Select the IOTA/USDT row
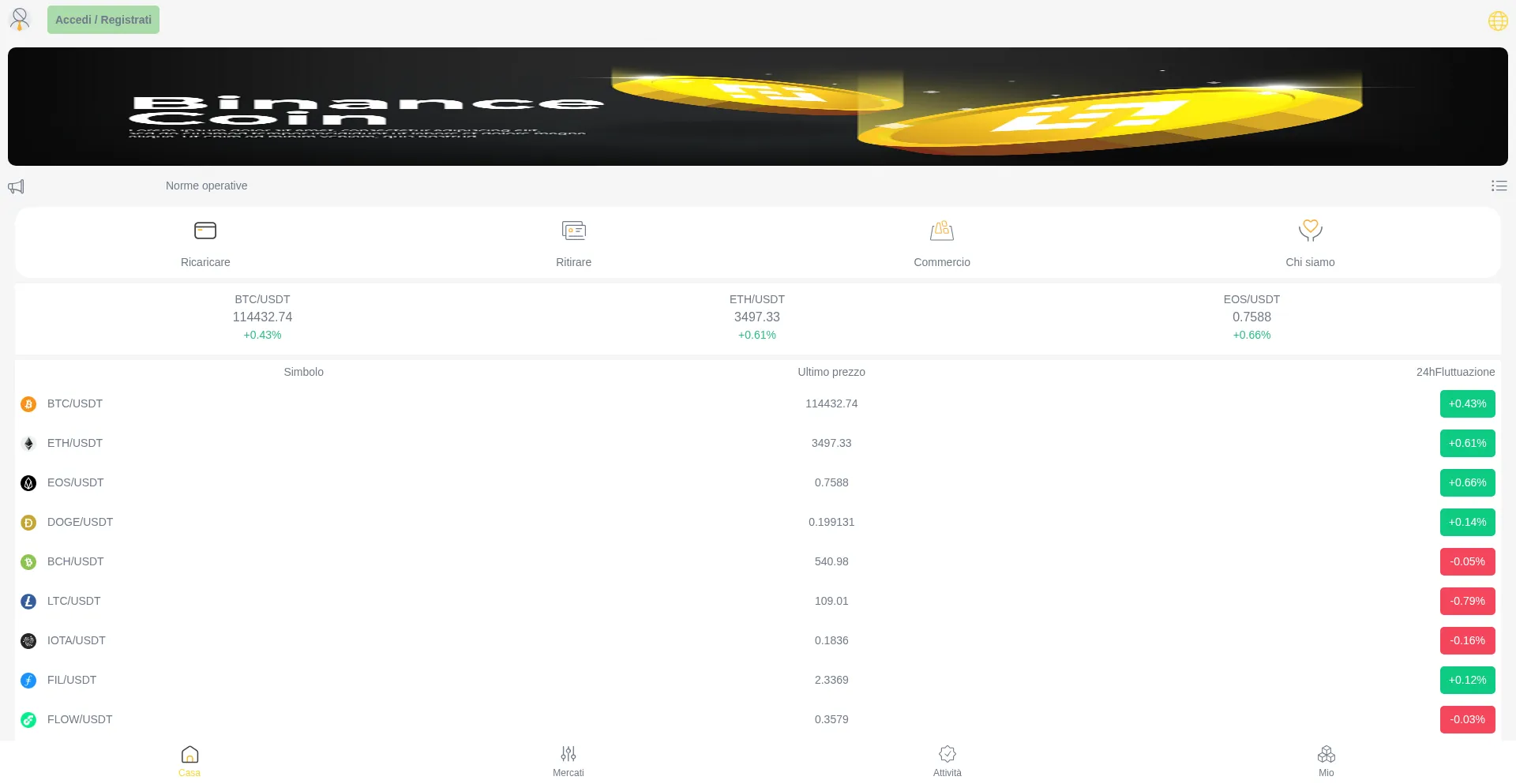 [x=758, y=640]
